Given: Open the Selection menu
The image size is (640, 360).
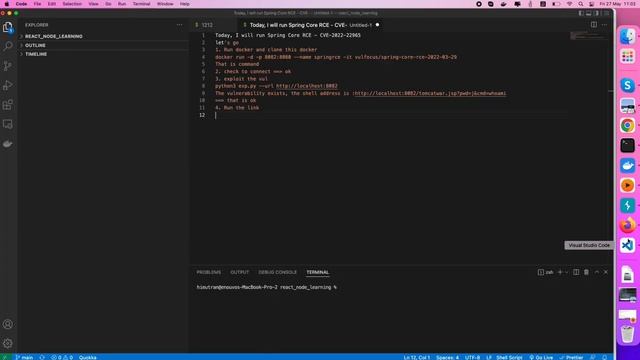Looking at the screenshot, I should 72,4.
